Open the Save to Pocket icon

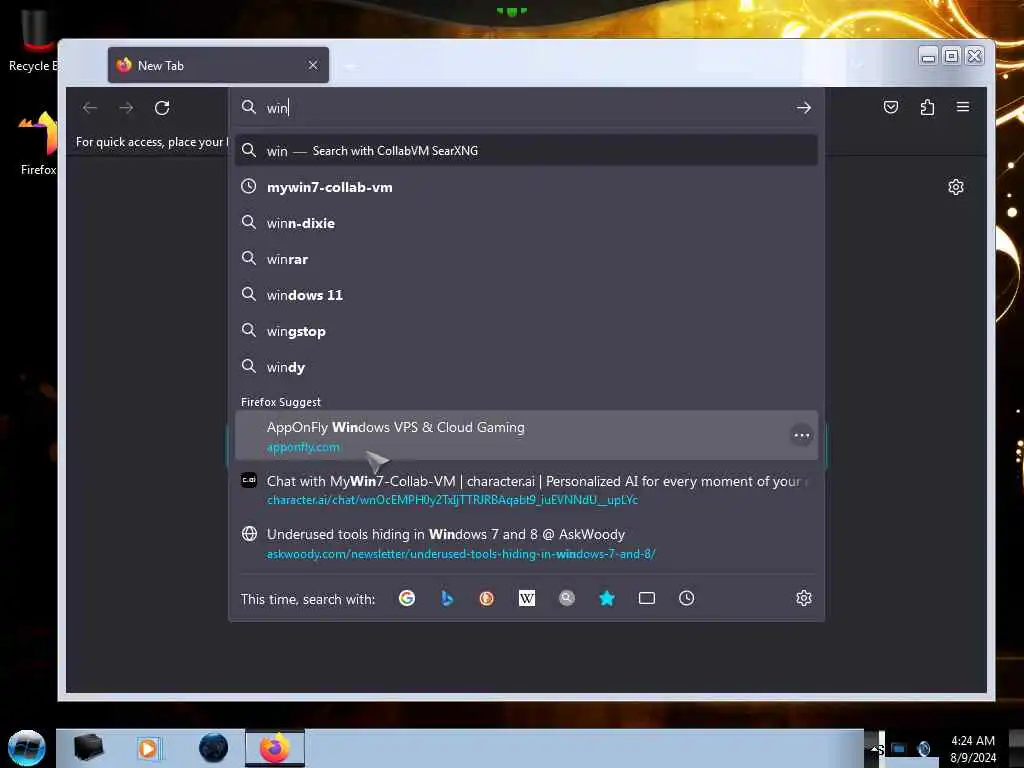click(891, 107)
